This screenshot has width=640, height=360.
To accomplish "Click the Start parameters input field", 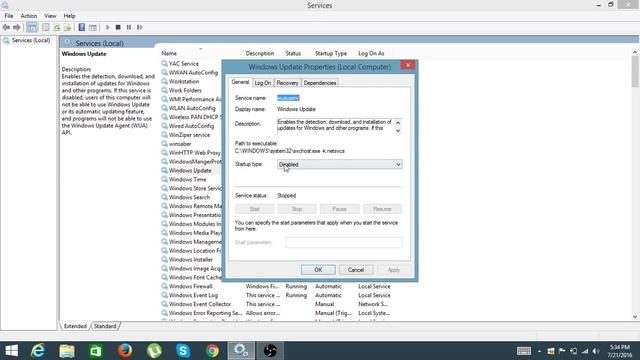I will pos(344,242).
